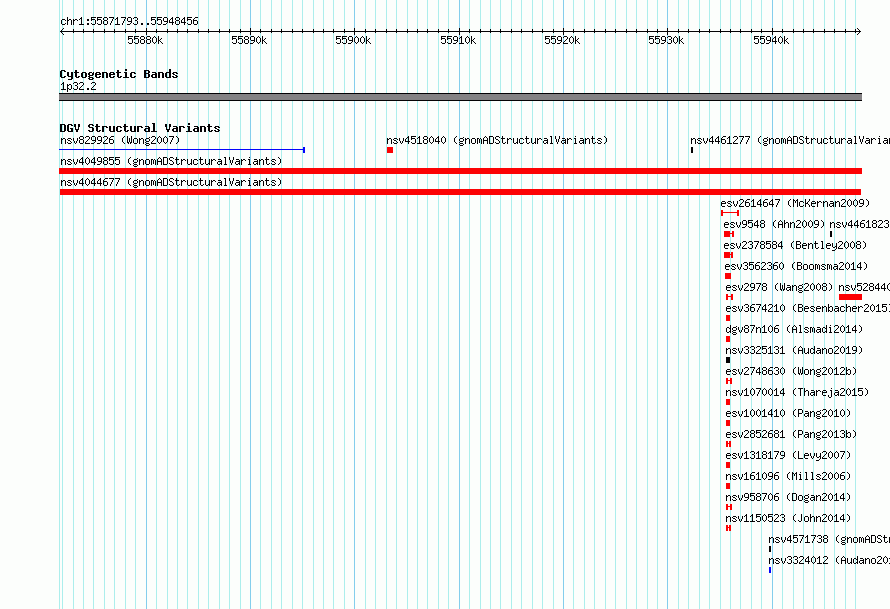Open esv2748630 (Wong2012b) variant
Screen dimensions: 890x609
[791, 371]
